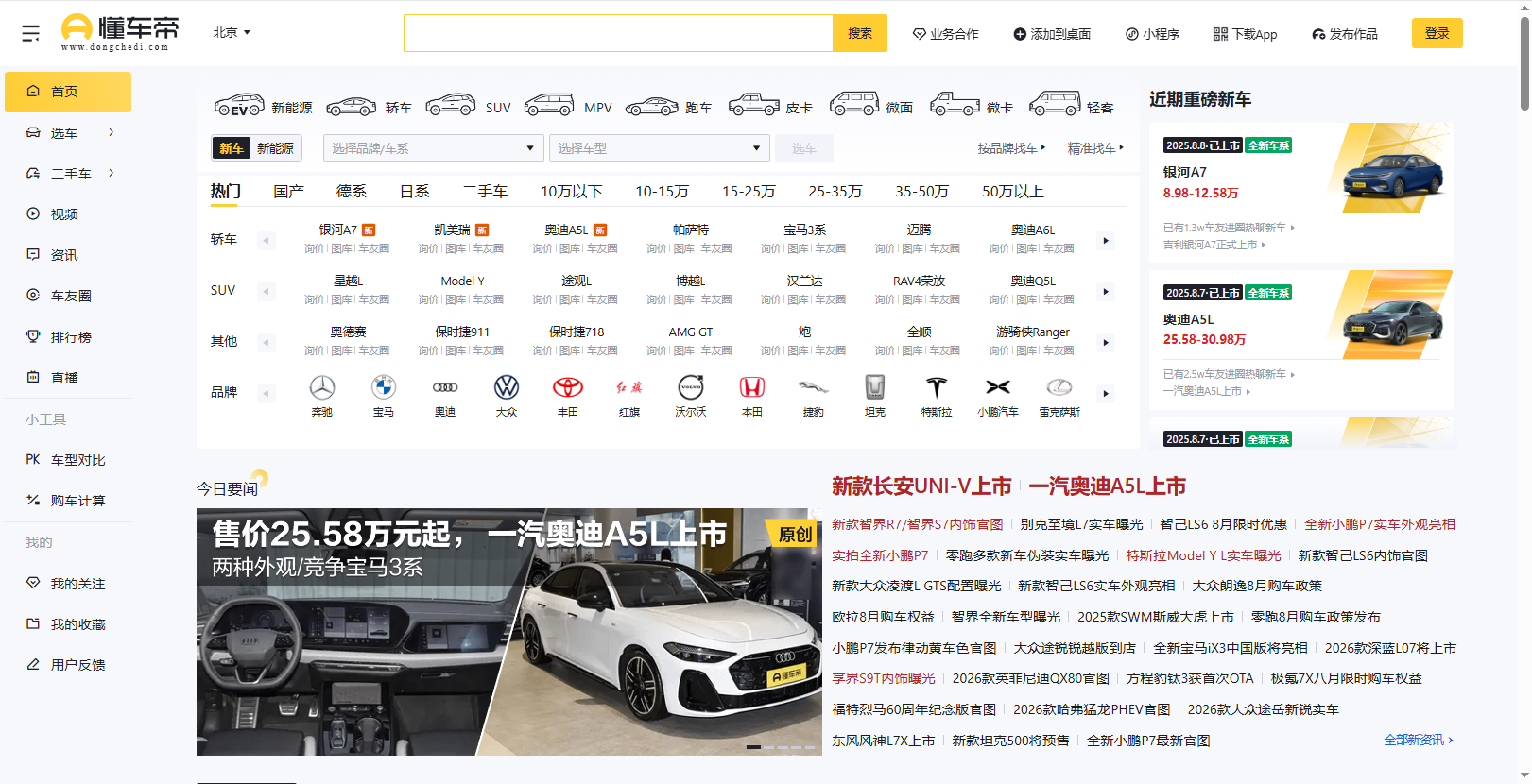Switch to the 日系 tab

[414, 192]
